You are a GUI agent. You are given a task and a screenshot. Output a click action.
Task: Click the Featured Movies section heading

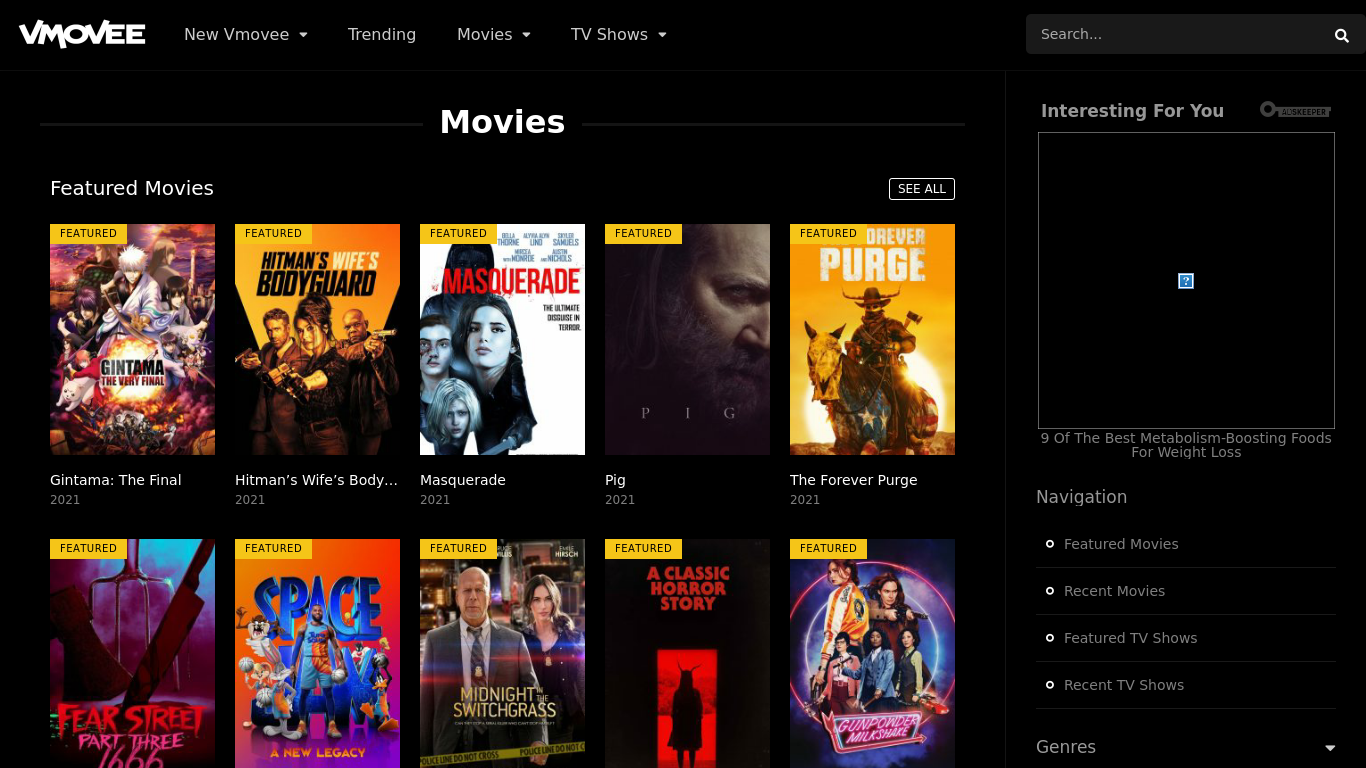coord(132,188)
